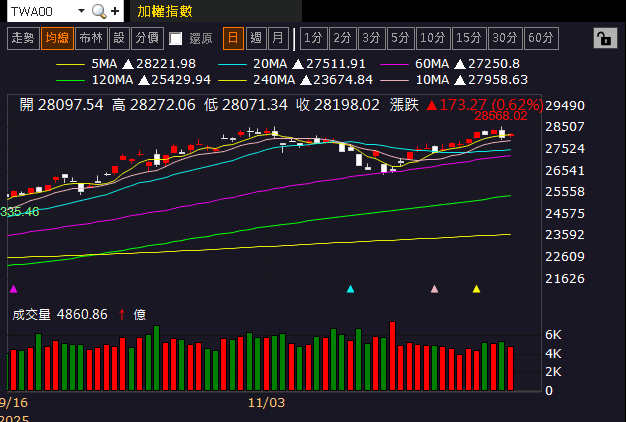The width and height of the screenshot is (626, 422).
Task: Click the red peak label 28568.02
Action: point(501,116)
